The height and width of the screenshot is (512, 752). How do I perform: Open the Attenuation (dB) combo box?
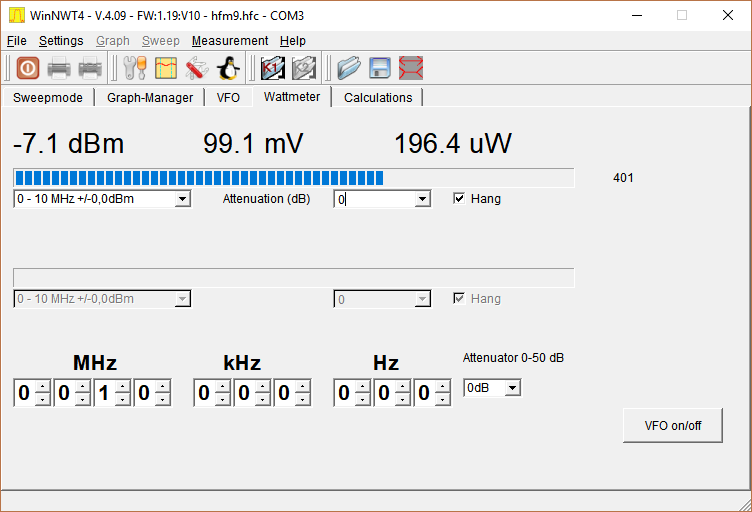click(422, 199)
